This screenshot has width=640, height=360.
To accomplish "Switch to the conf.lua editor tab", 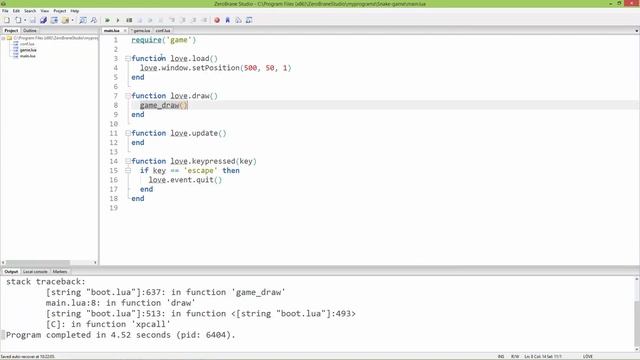I will pyautogui.click(x=162, y=31).
